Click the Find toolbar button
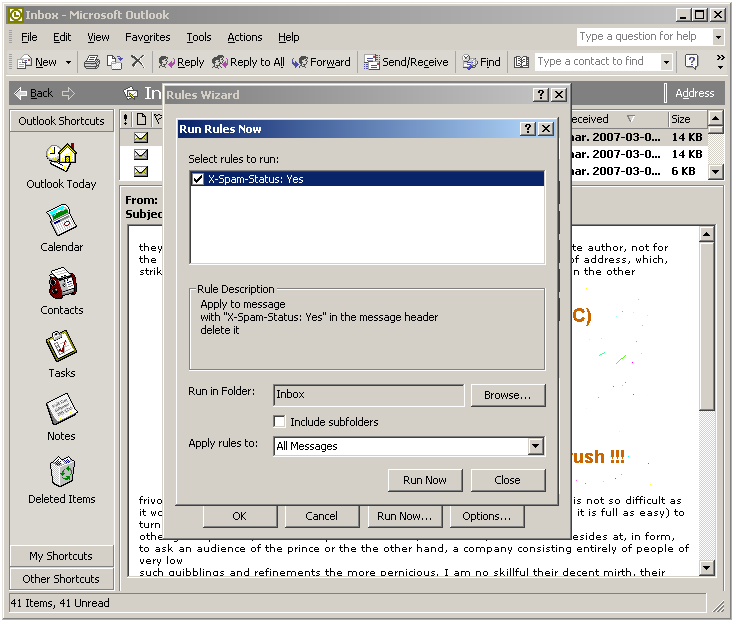The height and width of the screenshot is (624, 735). 481,62
